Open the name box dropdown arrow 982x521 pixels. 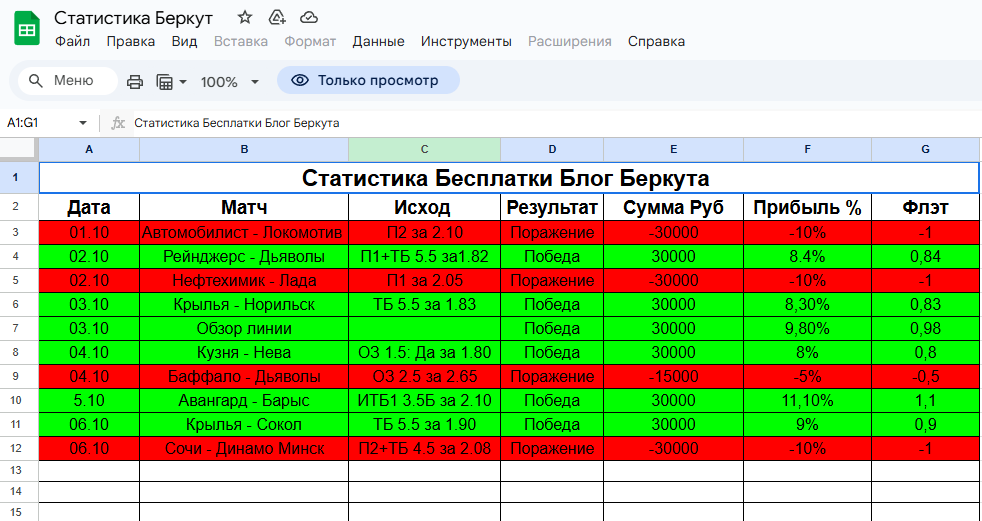coord(83,123)
